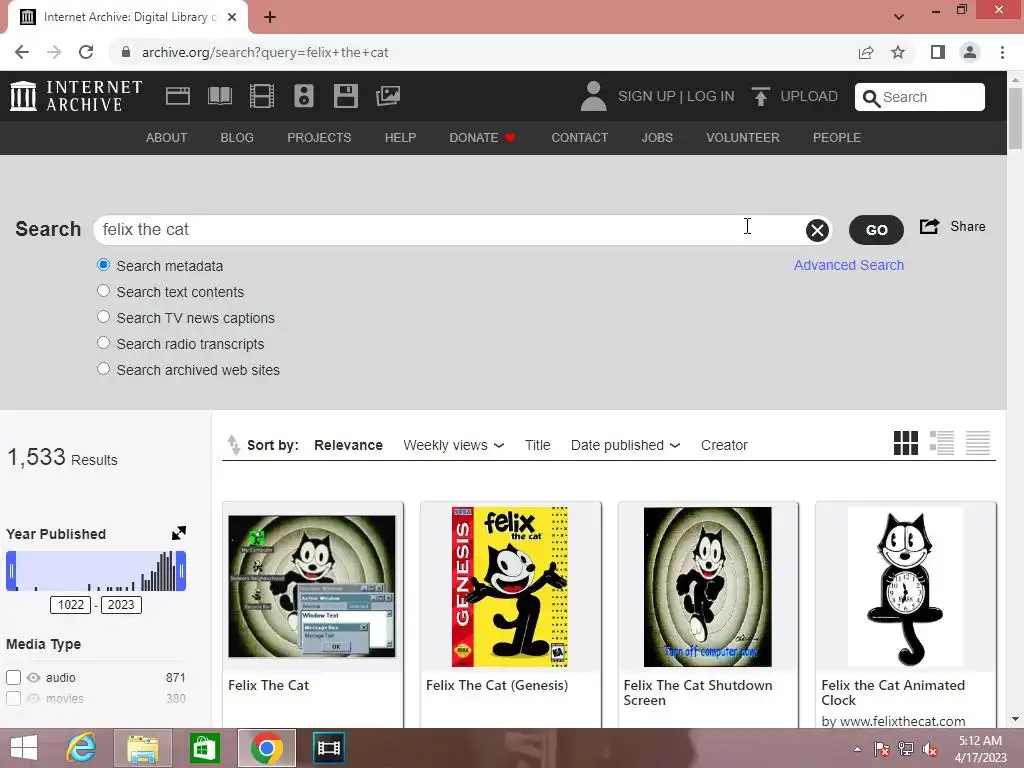Screen dimensions: 1024x768
Task: Open the Texts book icon
Action: coord(219,96)
